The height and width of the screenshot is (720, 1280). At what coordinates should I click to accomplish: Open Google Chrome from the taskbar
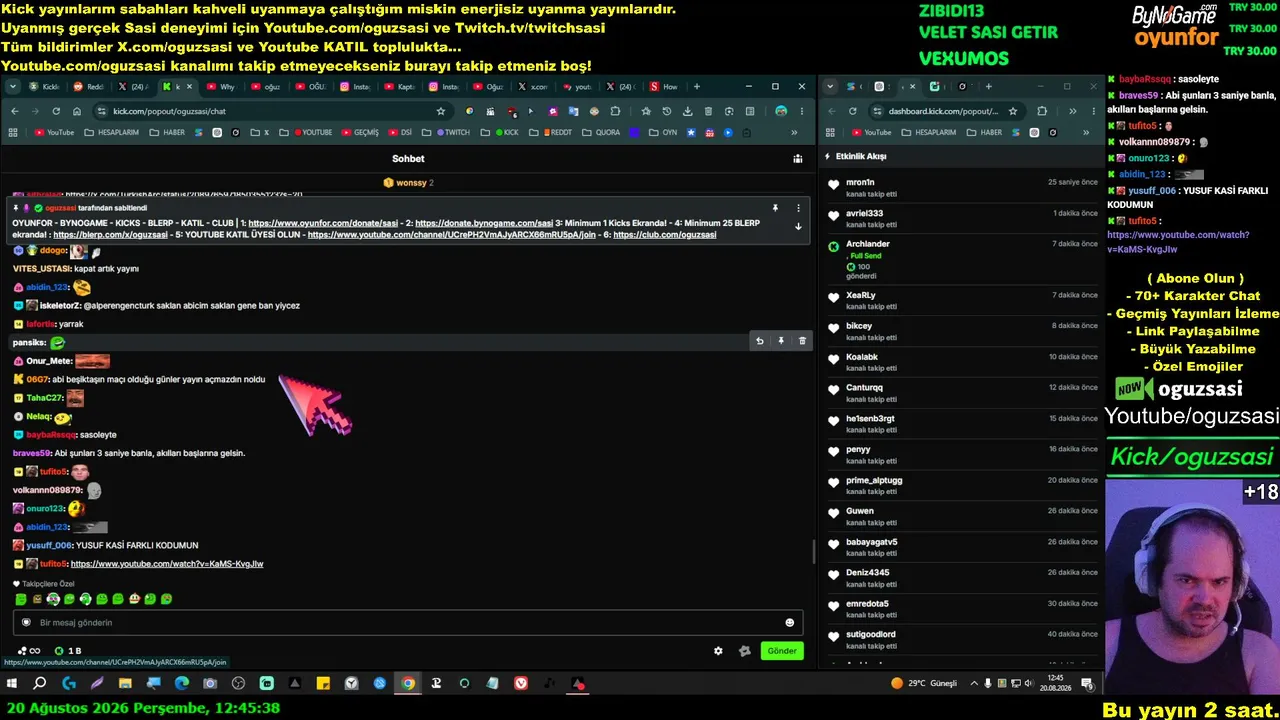408,684
